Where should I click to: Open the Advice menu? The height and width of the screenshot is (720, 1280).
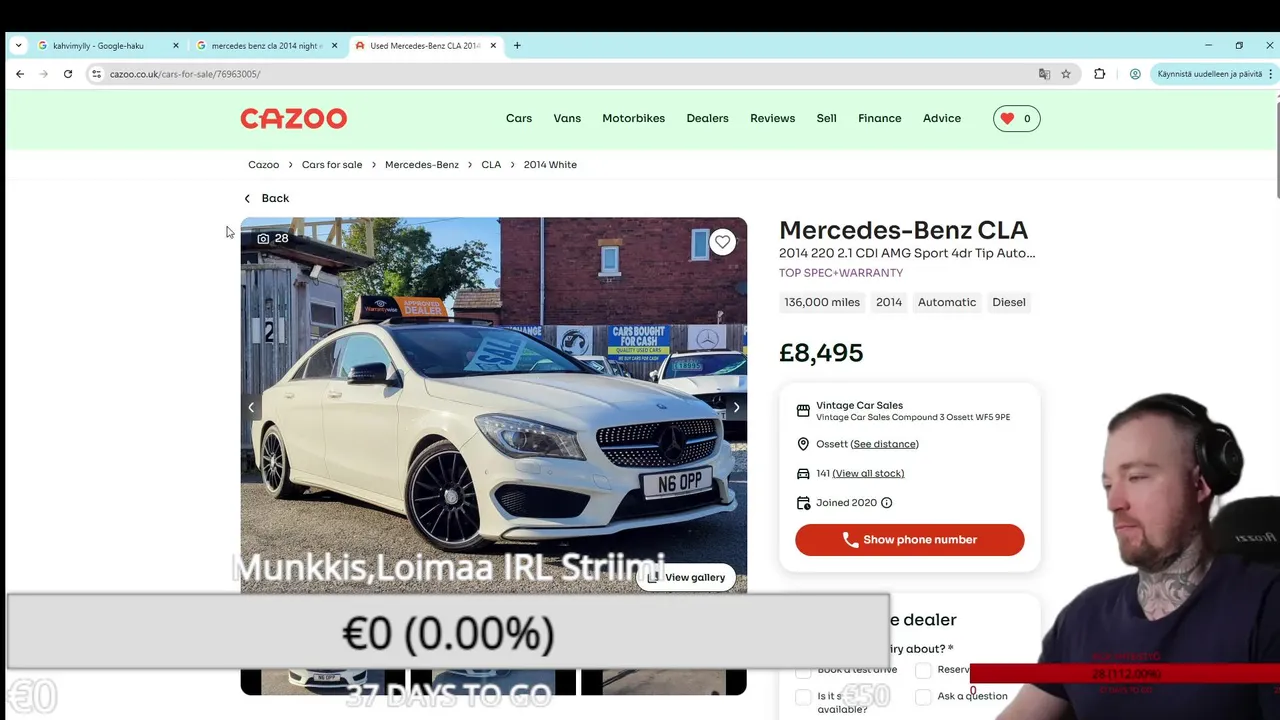pos(942,118)
